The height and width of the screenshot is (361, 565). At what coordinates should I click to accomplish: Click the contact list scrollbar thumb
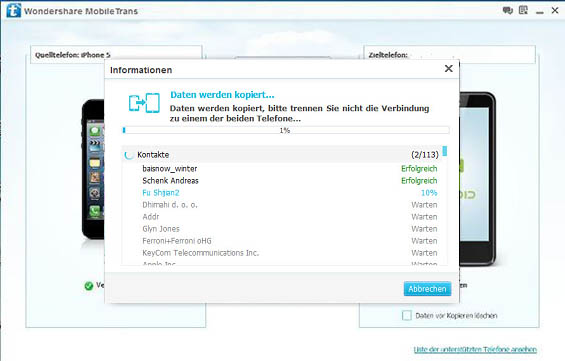coord(445,151)
